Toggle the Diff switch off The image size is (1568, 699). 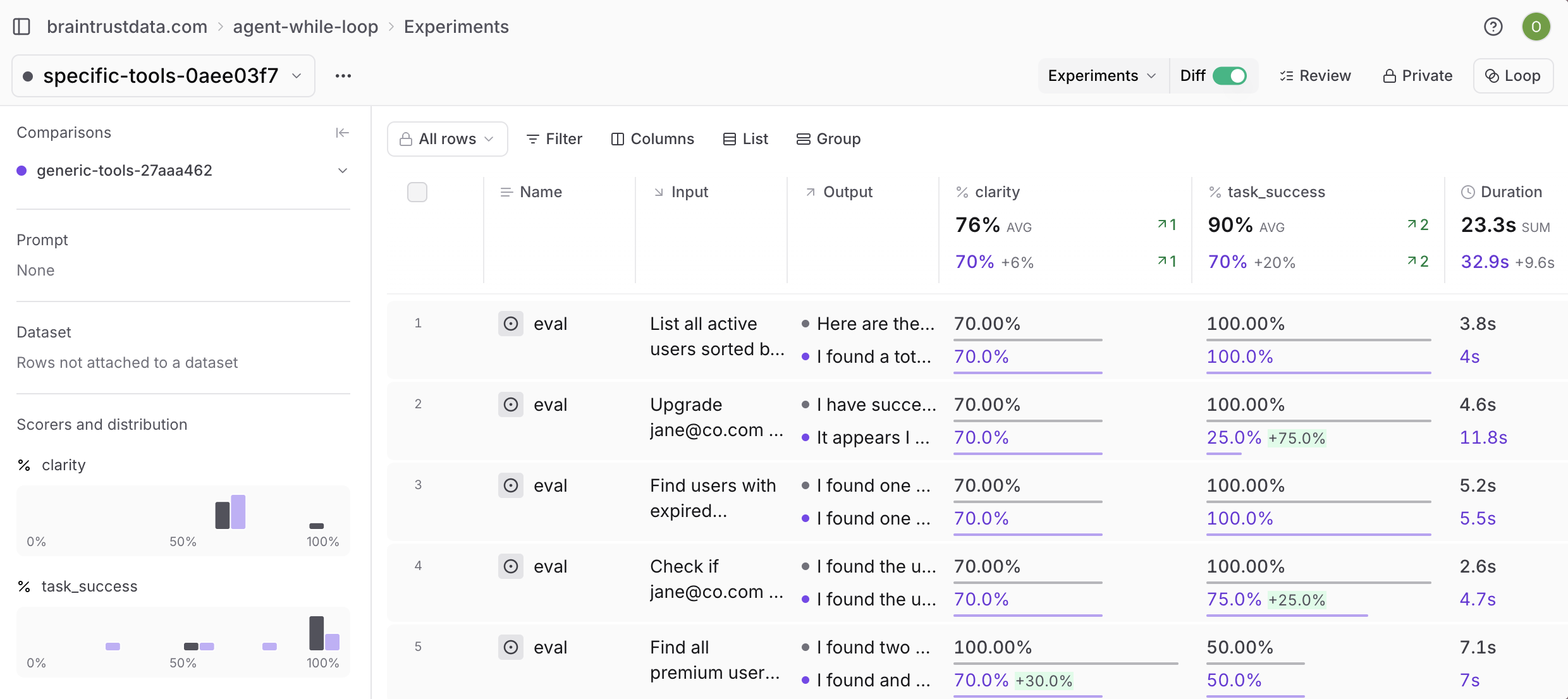(x=1229, y=76)
